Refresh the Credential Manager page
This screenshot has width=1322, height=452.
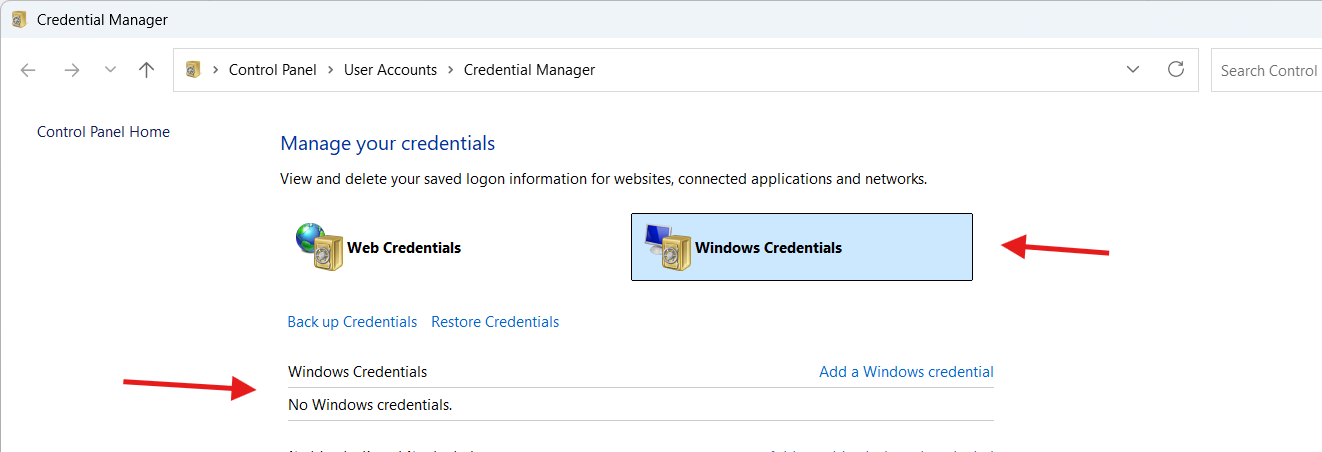coord(1176,70)
